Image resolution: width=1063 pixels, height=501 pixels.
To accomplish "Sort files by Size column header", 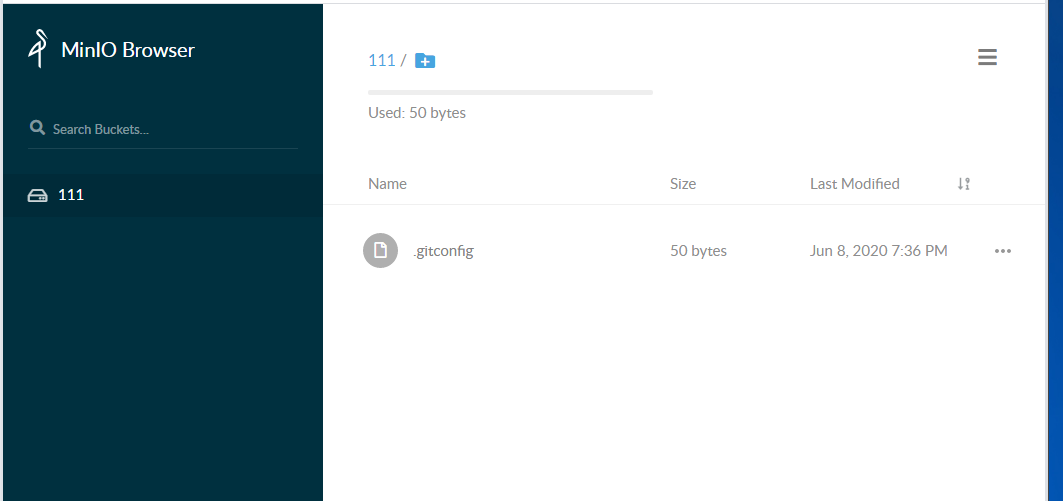I will click(x=683, y=184).
